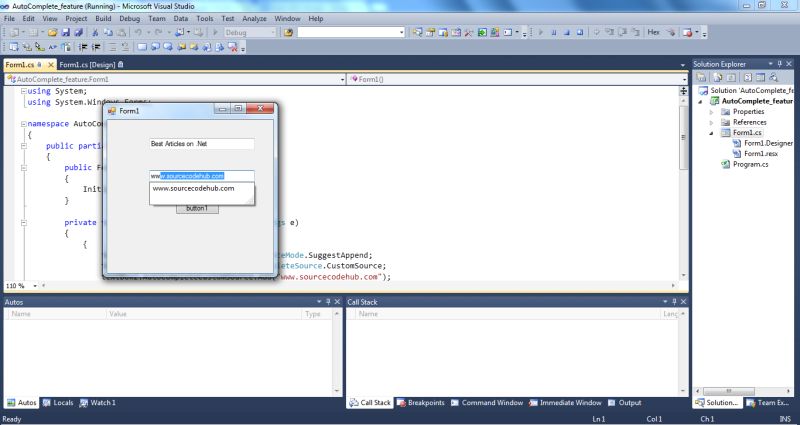Open the Toolbox via its toolbar icon
Viewport: 800px width, 425px height.
(x=468, y=32)
